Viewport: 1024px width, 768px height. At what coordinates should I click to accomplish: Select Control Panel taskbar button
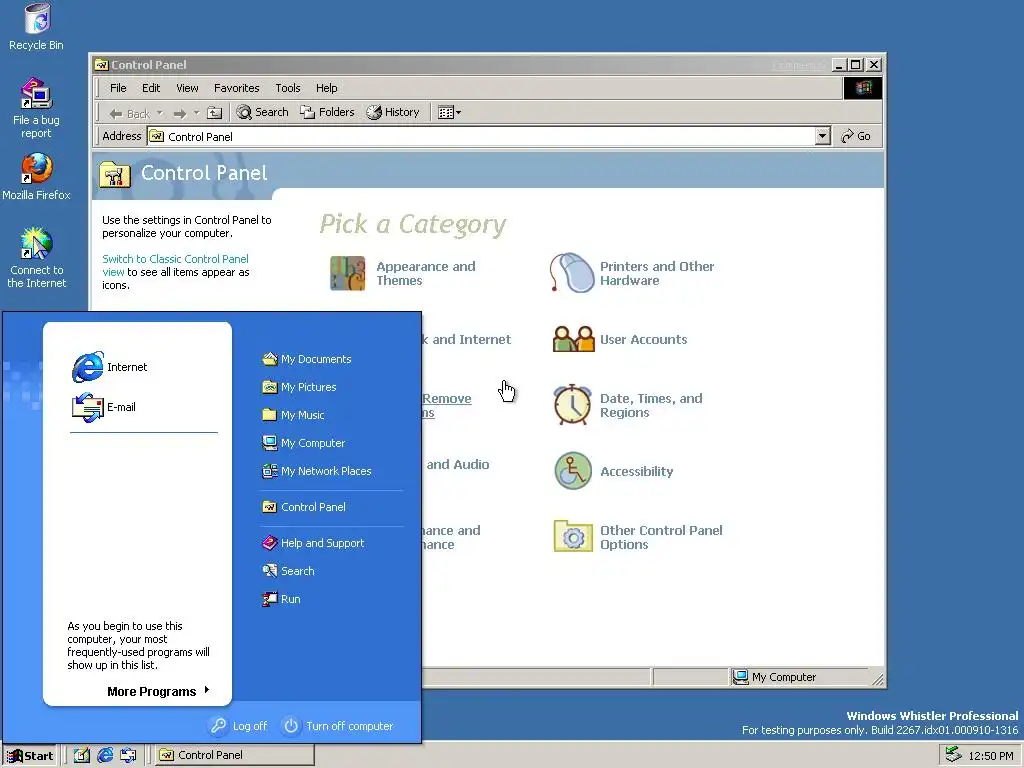pyautogui.click(x=235, y=756)
